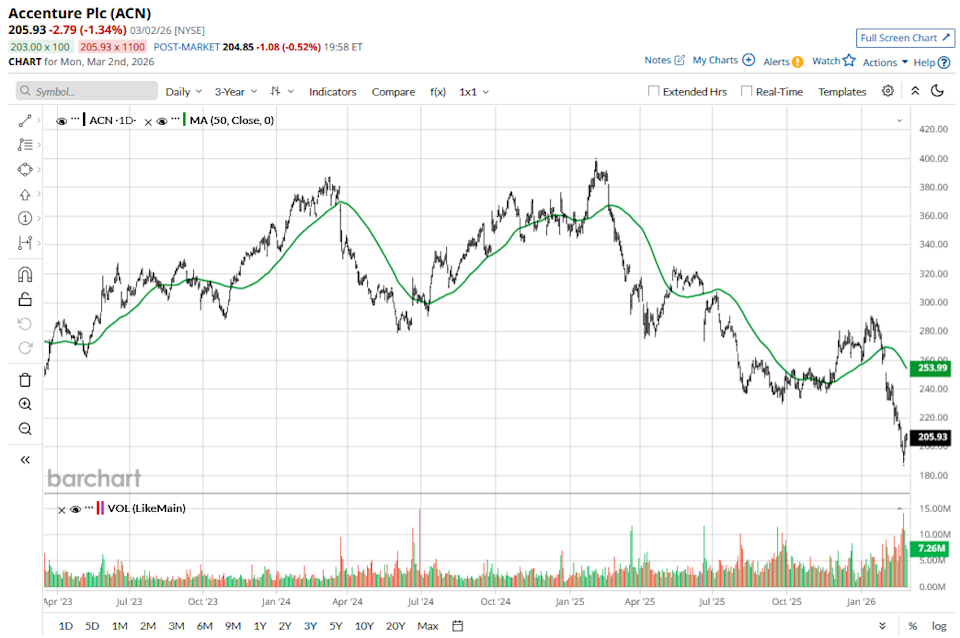Image resolution: width=960 pixels, height=638 pixels.
Task: Collapse the drawing toolbar with the double-arrow
Action: [25, 460]
